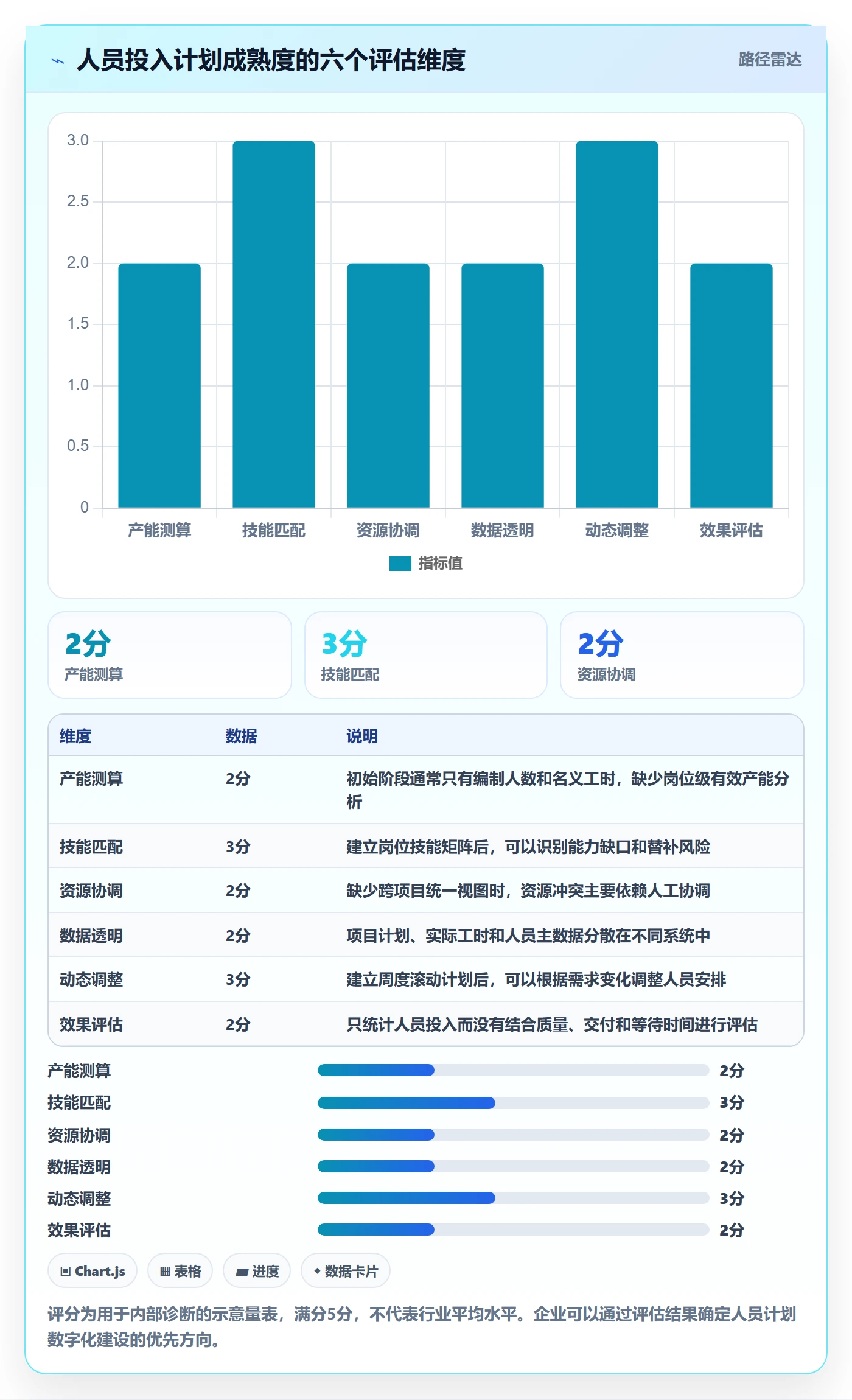Click the 动态调整 progress bar
852x1400 pixels.
[x=513, y=1198]
